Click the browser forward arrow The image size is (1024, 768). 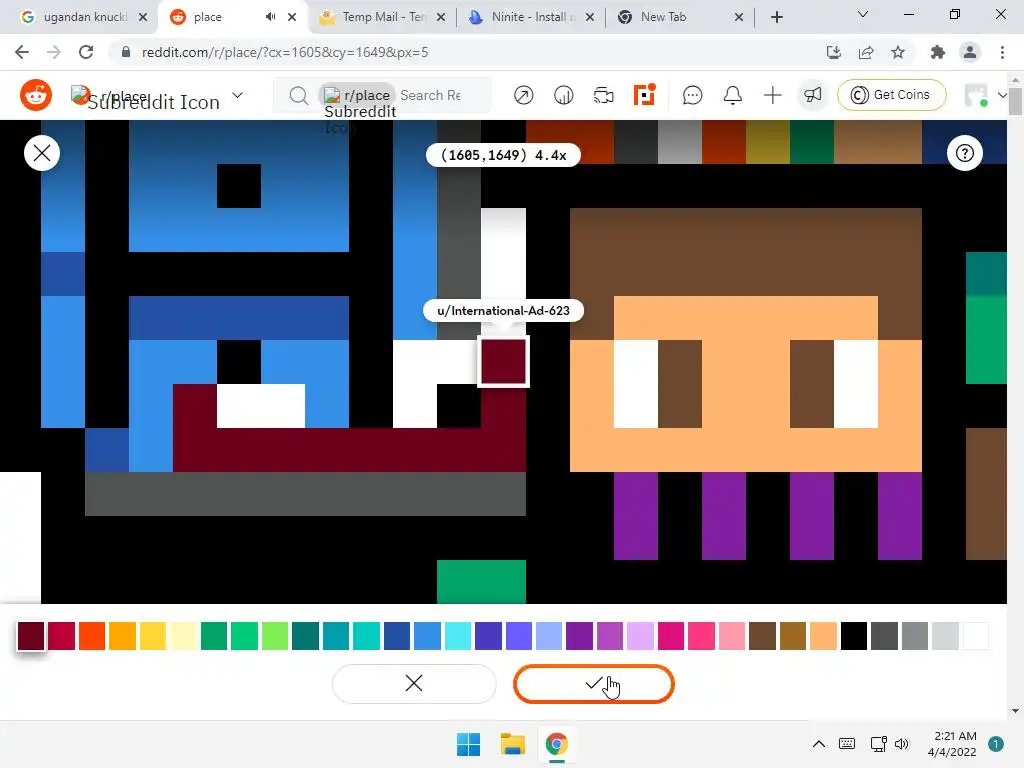click(54, 52)
